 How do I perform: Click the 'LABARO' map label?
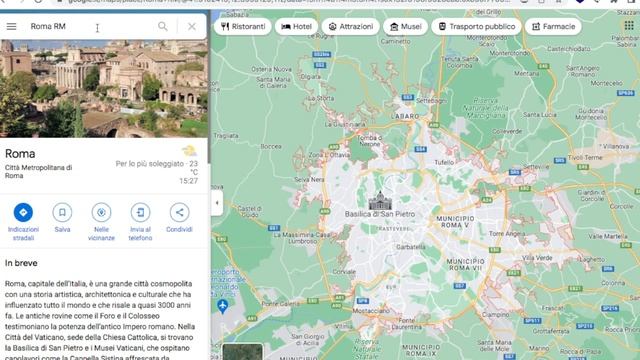(405, 116)
